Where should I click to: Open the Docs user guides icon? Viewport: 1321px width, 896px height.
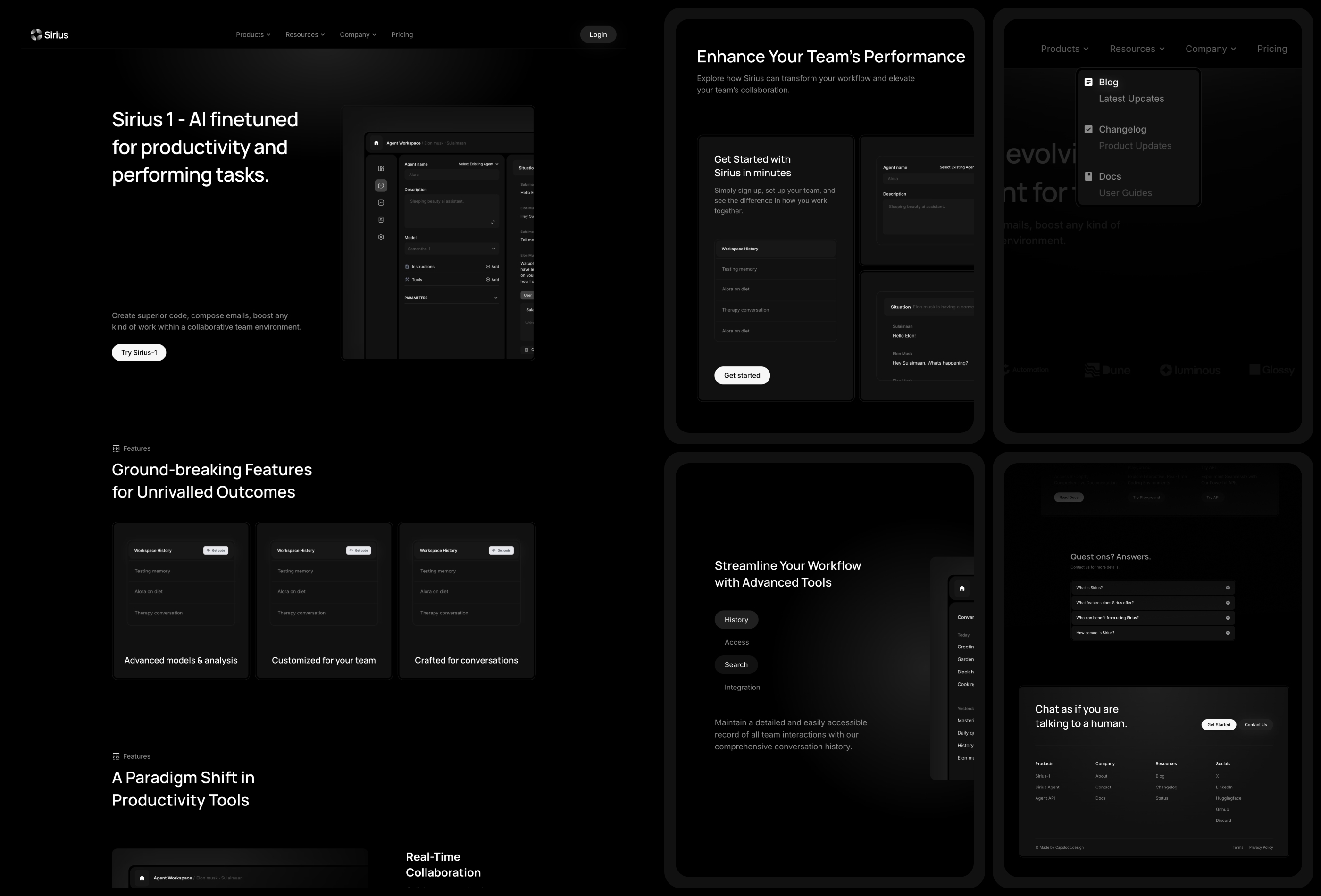[1088, 176]
